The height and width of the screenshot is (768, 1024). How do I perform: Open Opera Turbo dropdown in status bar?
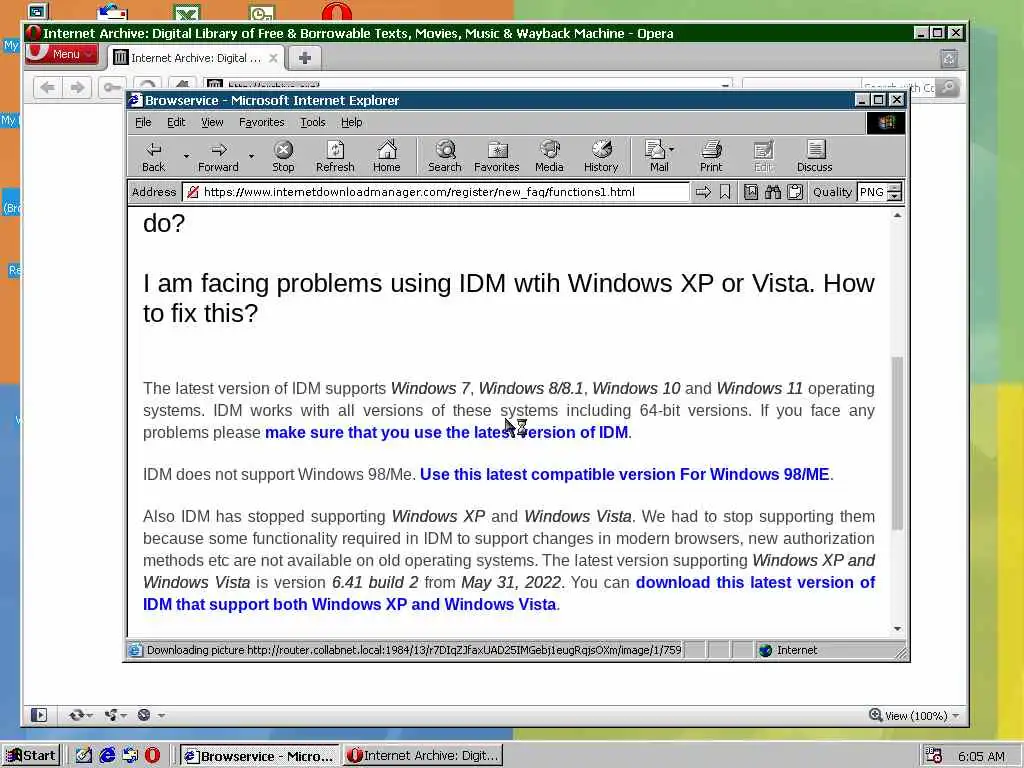150,715
